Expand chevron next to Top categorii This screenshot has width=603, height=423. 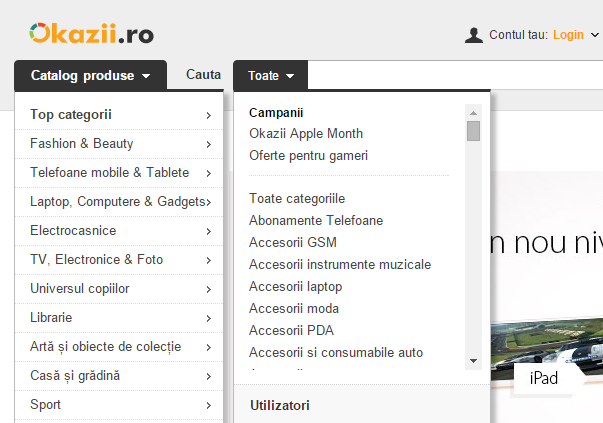(208, 115)
